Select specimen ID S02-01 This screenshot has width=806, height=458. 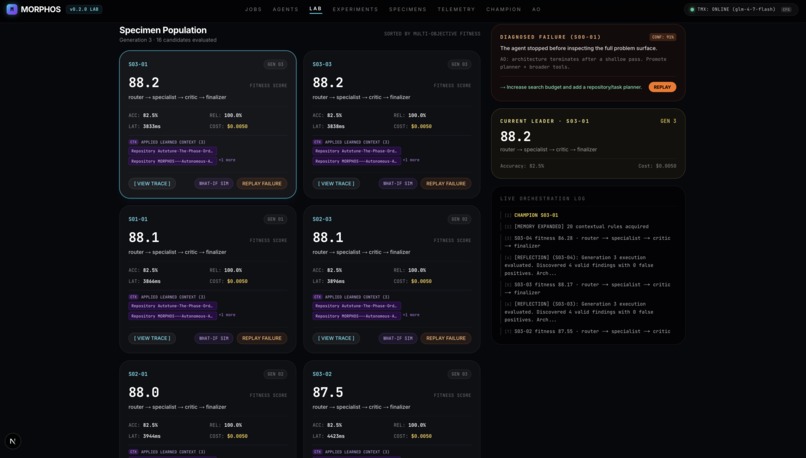[138, 374]
